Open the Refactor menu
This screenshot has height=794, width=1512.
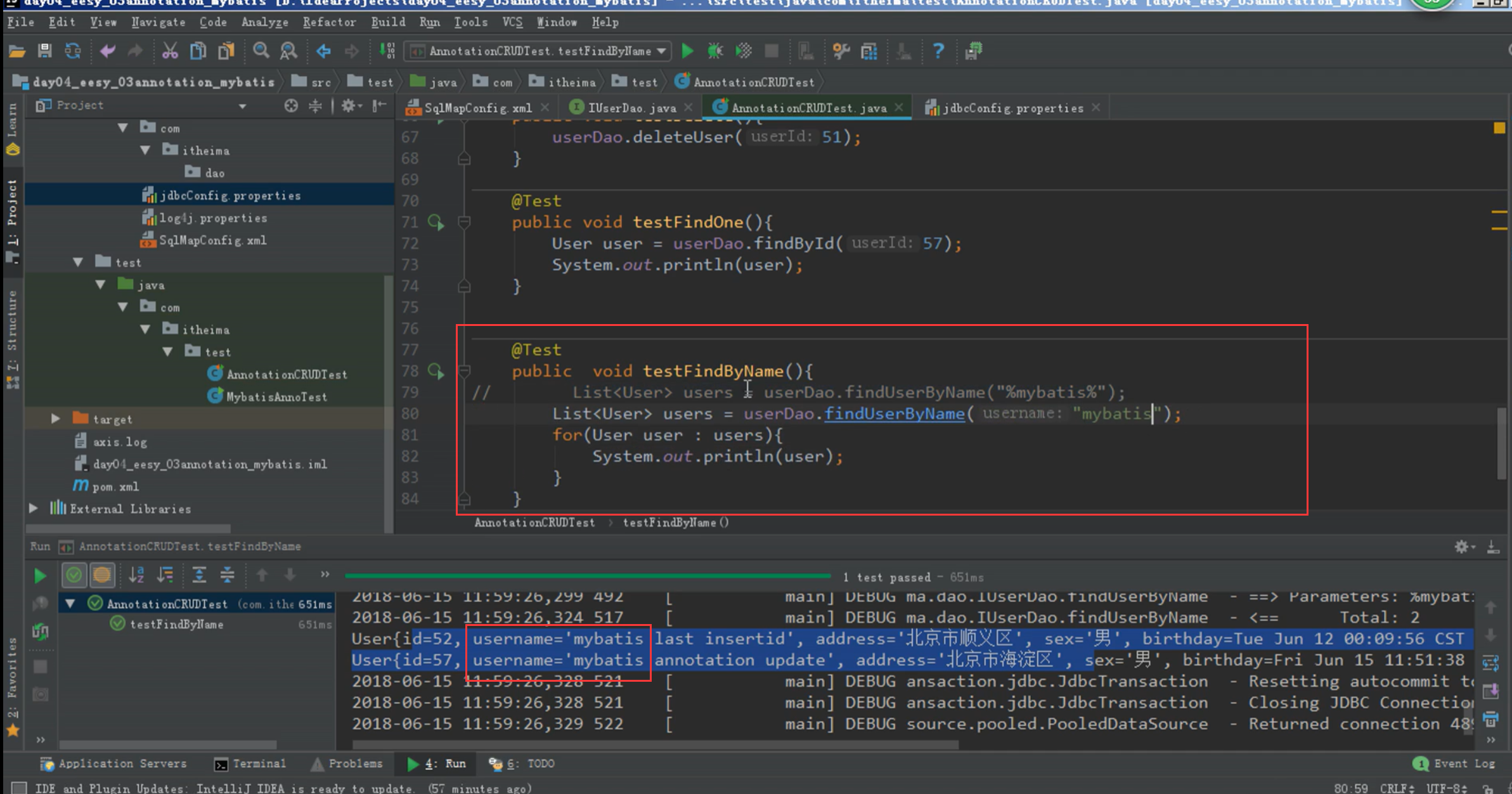click(329, 22)
